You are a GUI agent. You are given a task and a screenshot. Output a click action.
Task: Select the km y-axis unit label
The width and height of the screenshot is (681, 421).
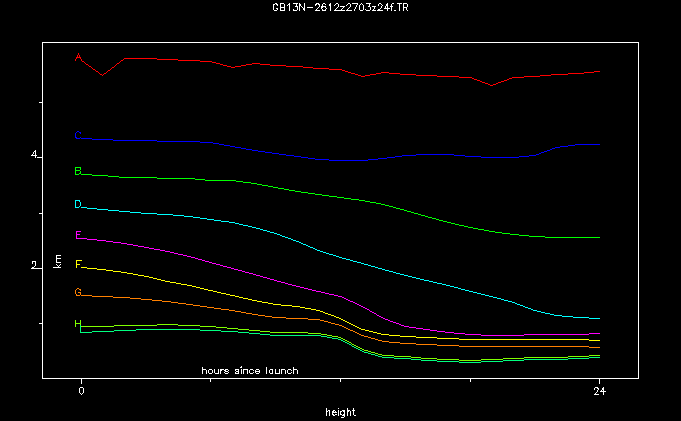pos(58,261)
